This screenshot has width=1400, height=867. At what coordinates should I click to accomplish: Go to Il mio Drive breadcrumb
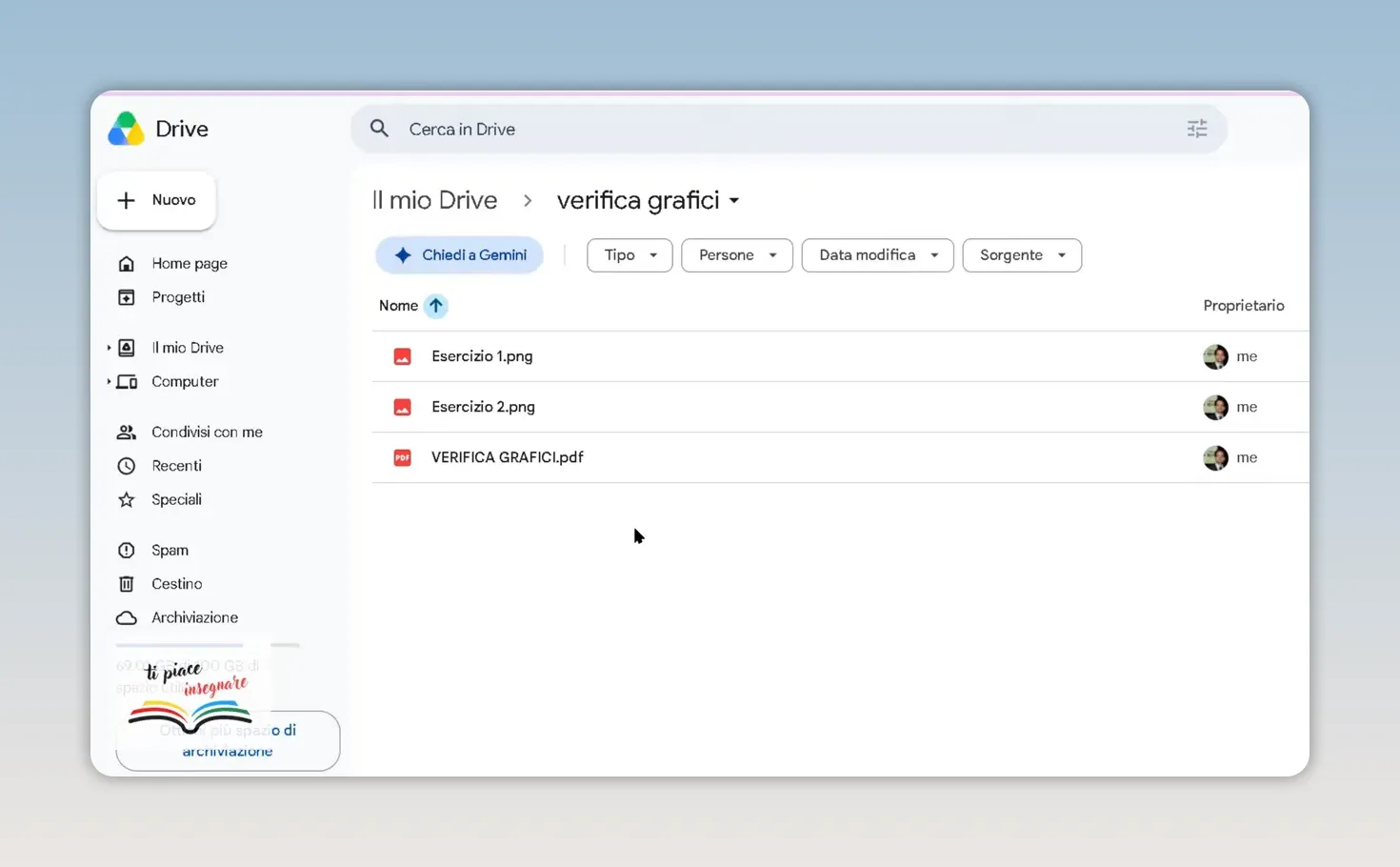point(434,200)
